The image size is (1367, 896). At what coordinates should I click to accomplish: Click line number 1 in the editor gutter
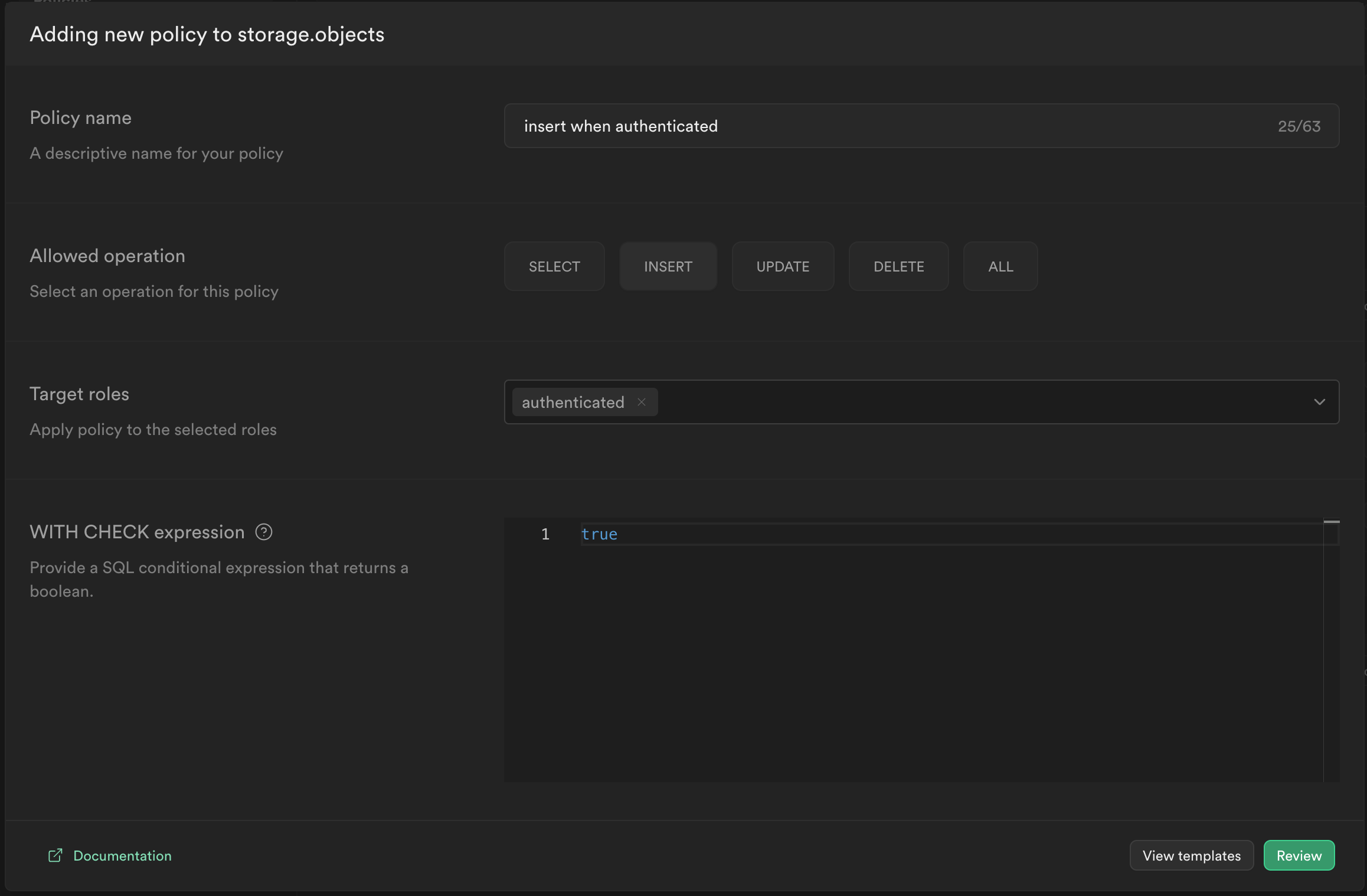point(545,534)
